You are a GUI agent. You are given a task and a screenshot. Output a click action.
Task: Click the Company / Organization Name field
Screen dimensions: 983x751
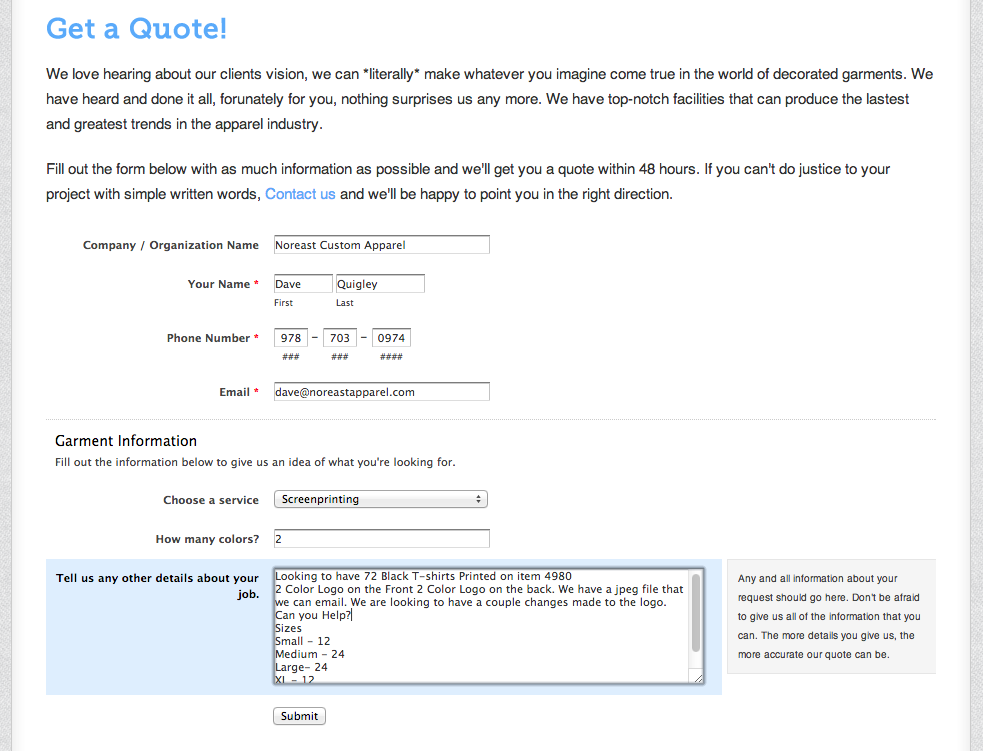381,244
